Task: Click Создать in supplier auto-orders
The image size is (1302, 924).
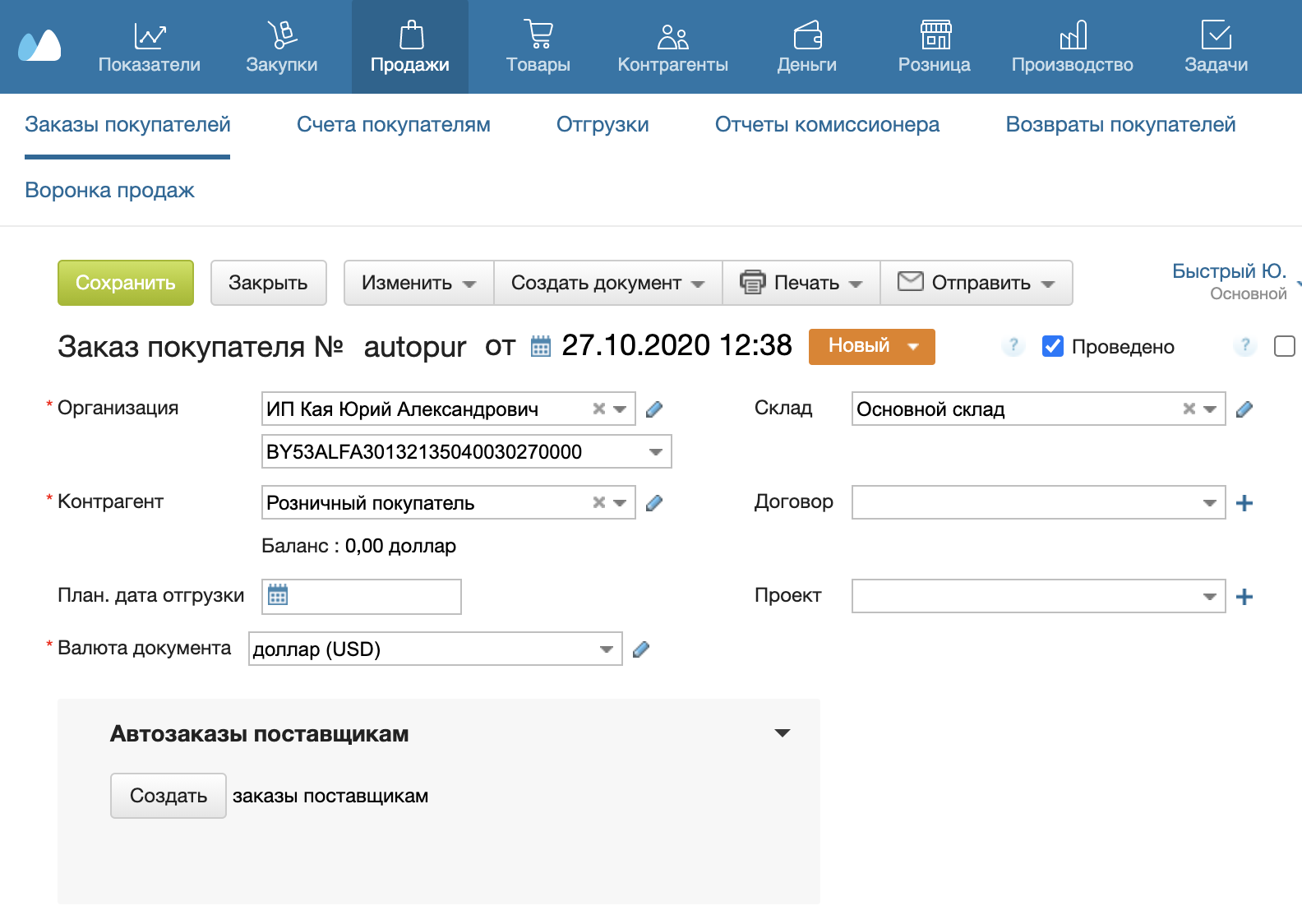Action: click(x=169, y=796)
